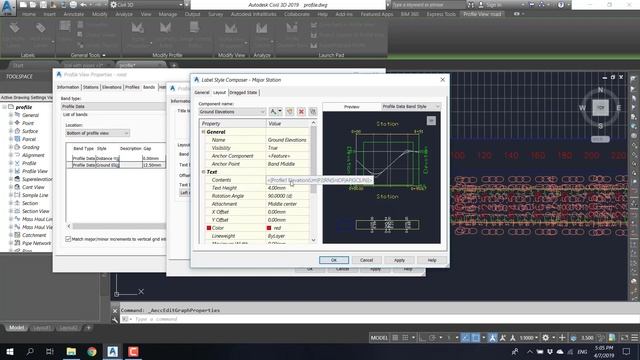This screenshot has height=360, width=640.
Task: Click OK in Label Style Composer
Action: click(x=334, y=260)
